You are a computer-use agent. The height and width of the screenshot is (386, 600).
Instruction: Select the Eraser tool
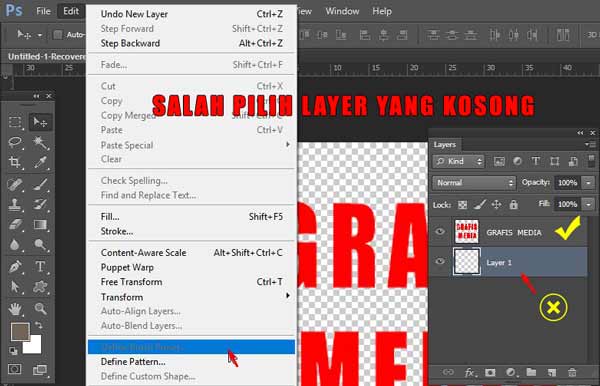point(15,224)
